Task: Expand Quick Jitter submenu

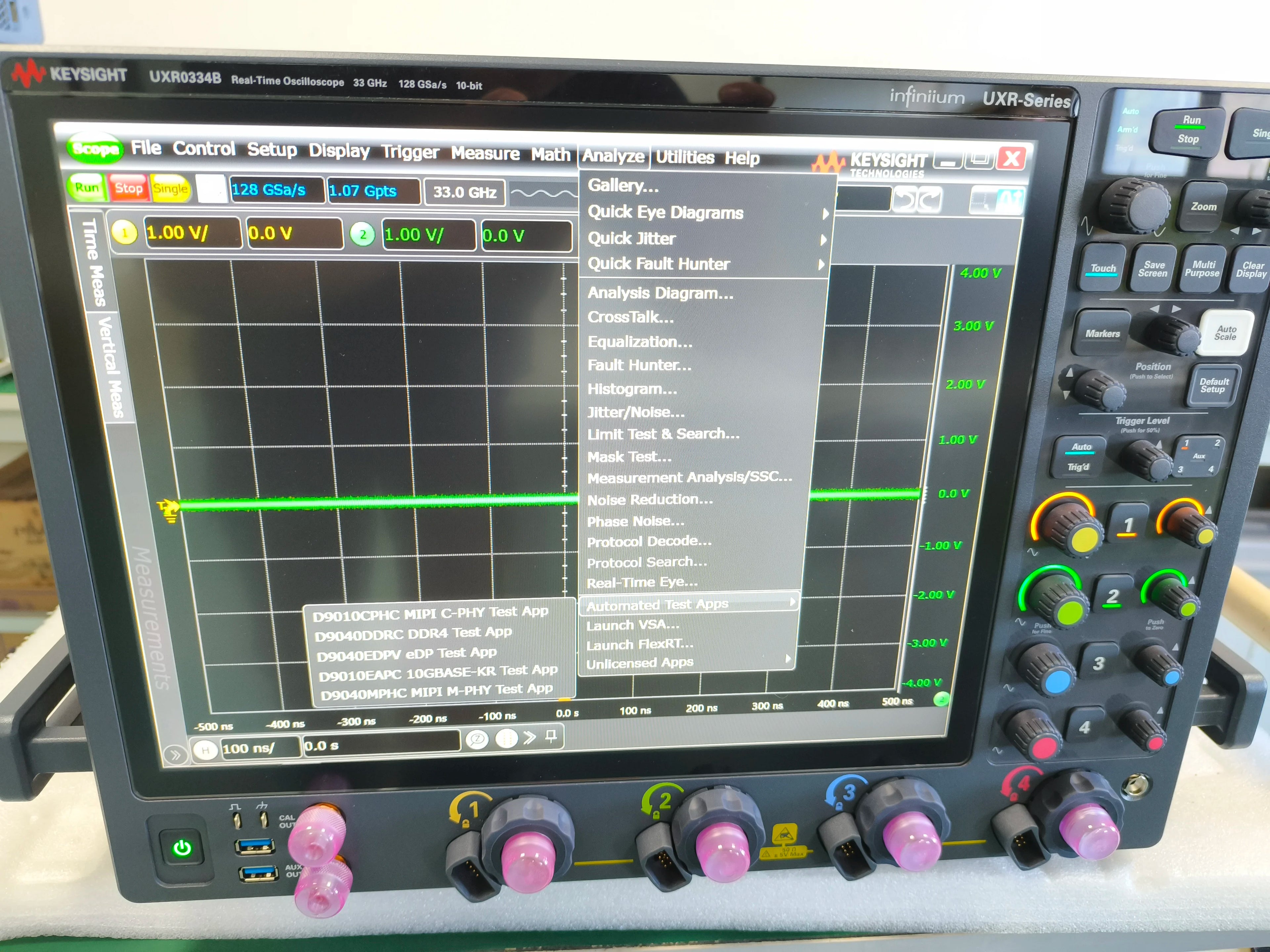Action: (707, 238)
